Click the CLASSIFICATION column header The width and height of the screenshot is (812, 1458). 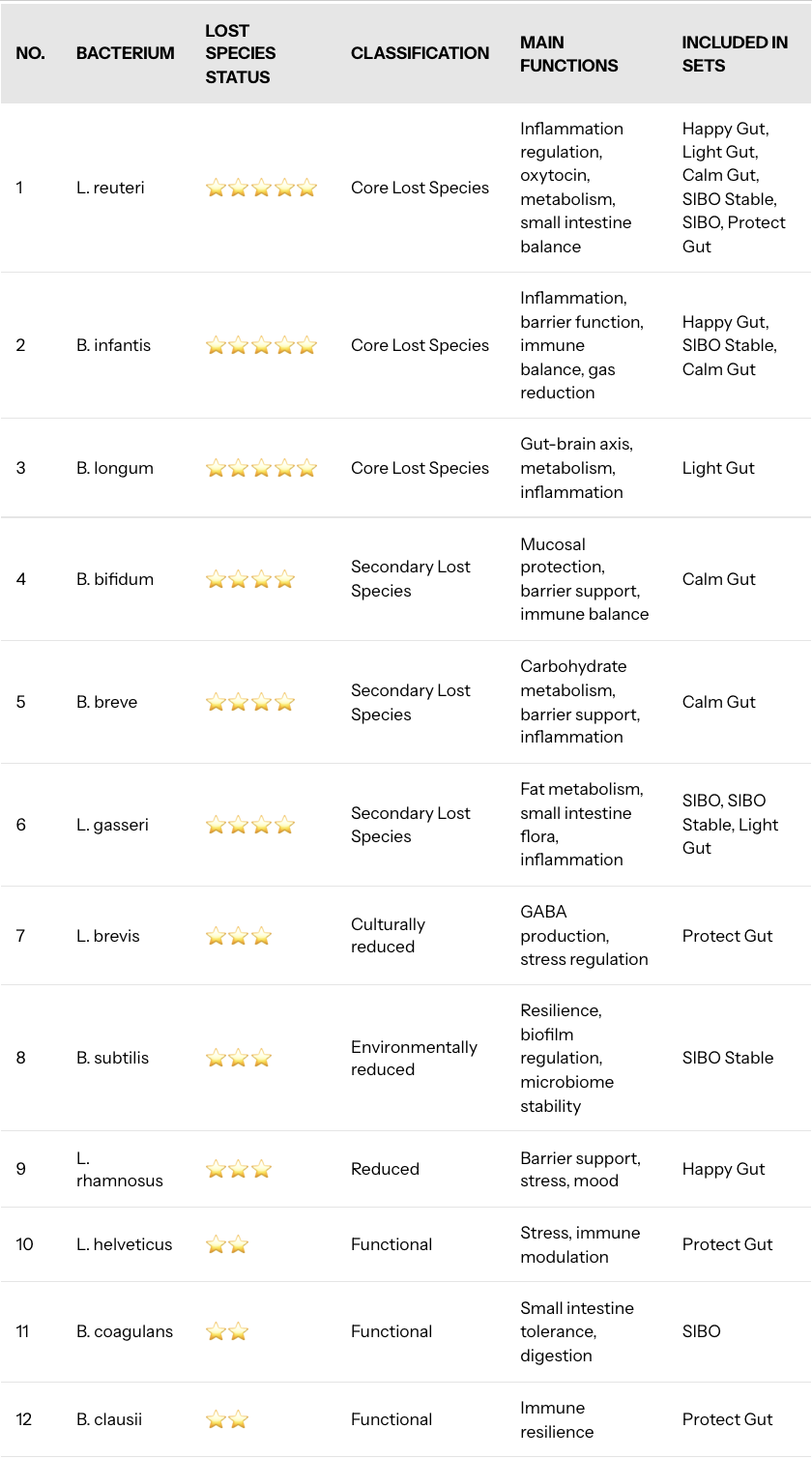[x=420, y=53]
